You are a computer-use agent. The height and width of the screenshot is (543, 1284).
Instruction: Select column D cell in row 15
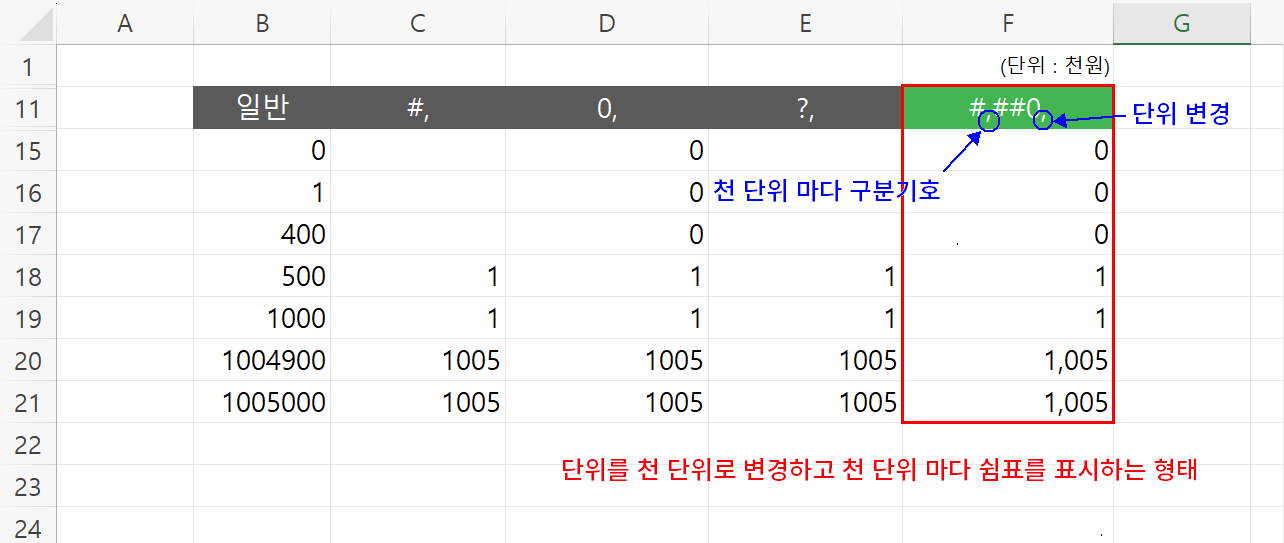(x=607, y=150)
